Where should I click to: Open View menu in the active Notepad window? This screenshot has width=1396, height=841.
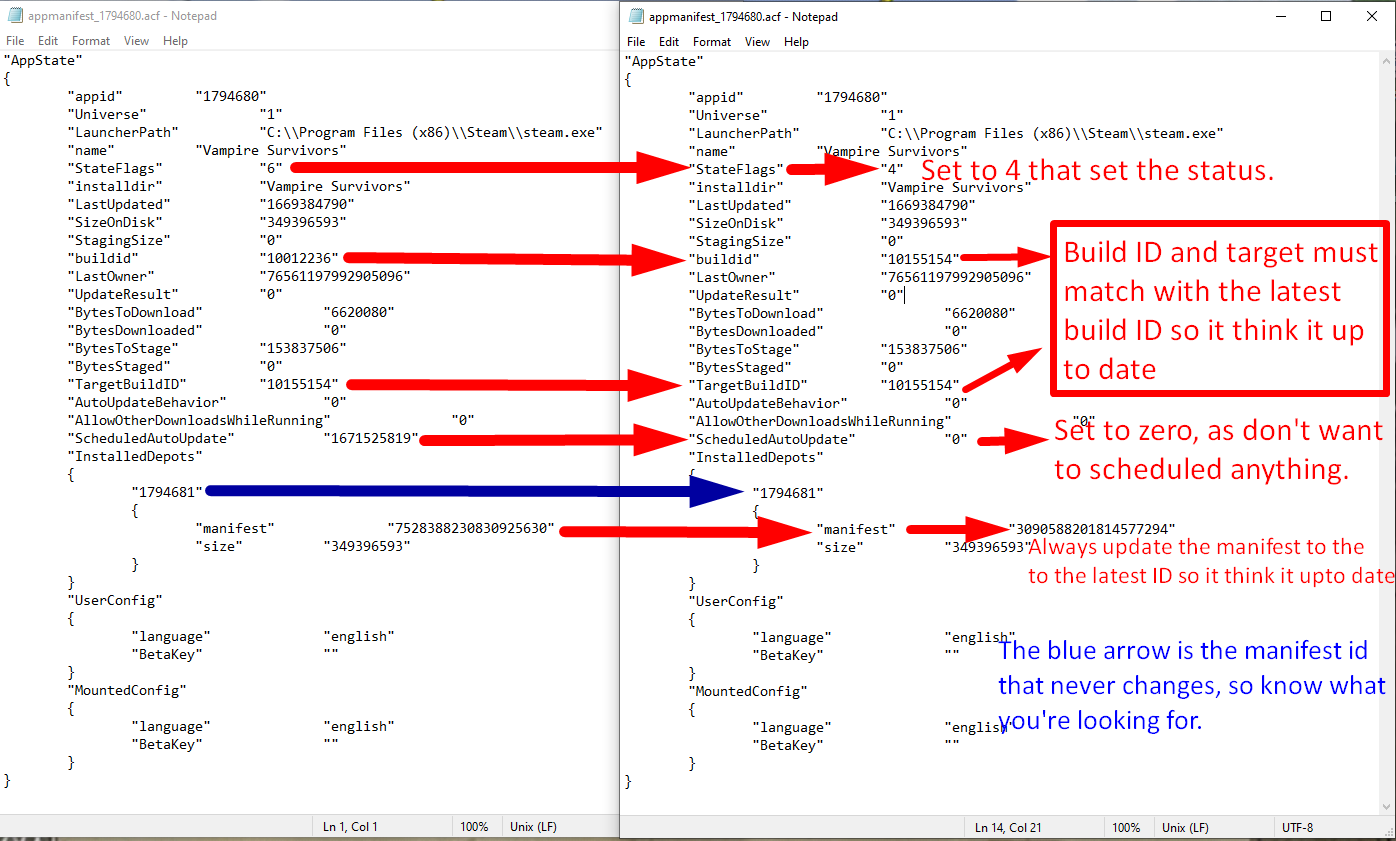(x=757, y=42)
